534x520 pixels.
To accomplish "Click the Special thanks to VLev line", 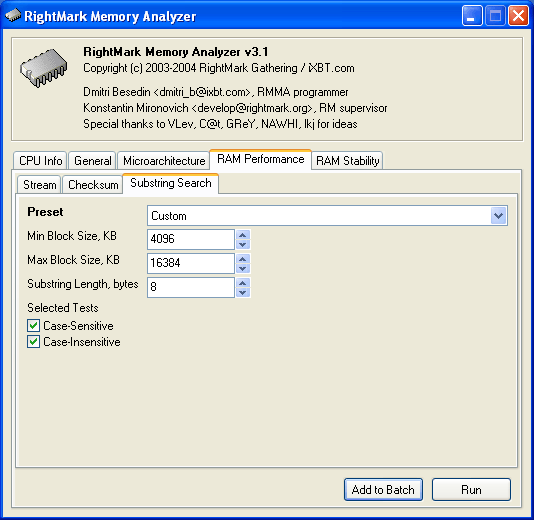I will point(220,124).
